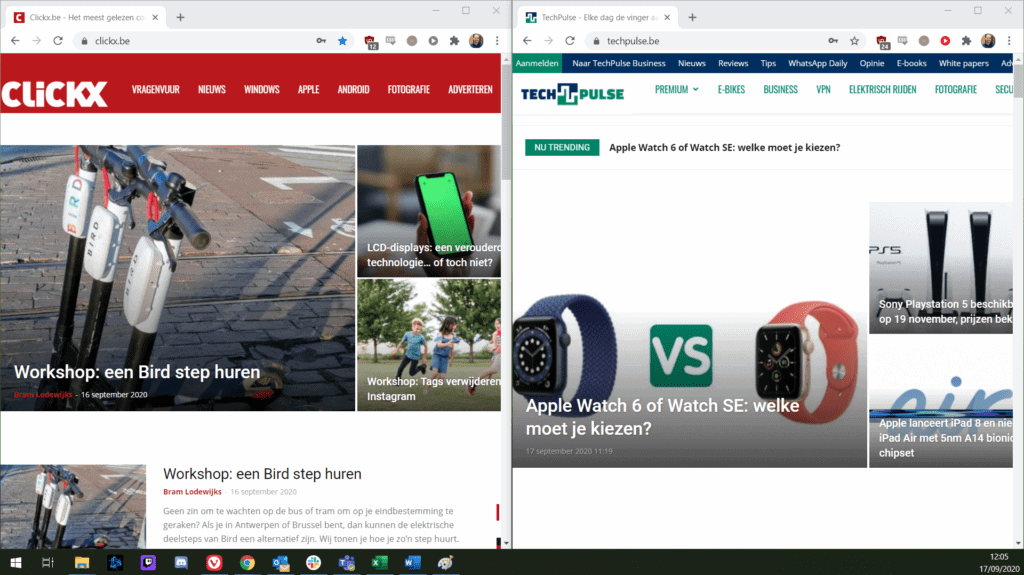Click the TechPulse logo
This screenshot has height=575, width=1024.
(x=572, y=93)
